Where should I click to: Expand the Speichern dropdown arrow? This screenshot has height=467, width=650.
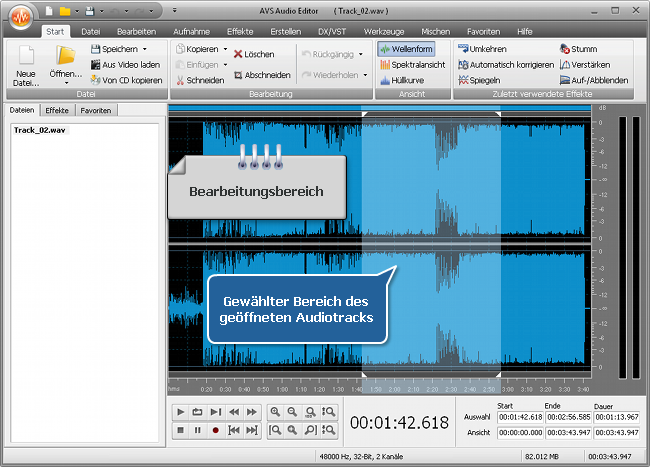coord(144,48)
